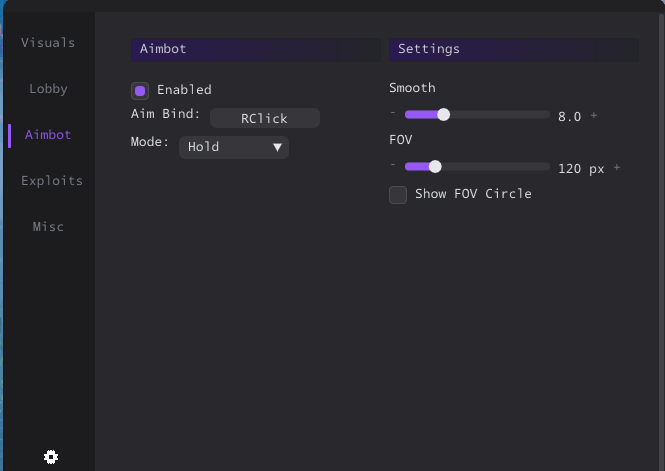Toggle the Enabled checkbox
The width and height of the screenshot is (665, 471).
(x=140, y=91)
